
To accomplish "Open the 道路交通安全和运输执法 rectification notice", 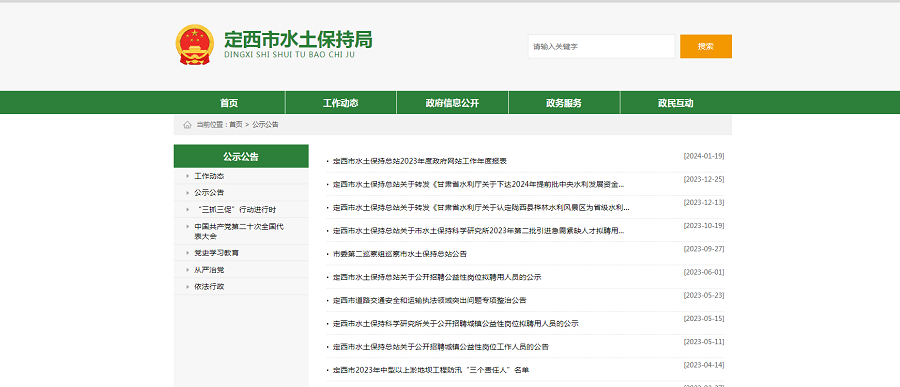I will (x=429, y=300).
